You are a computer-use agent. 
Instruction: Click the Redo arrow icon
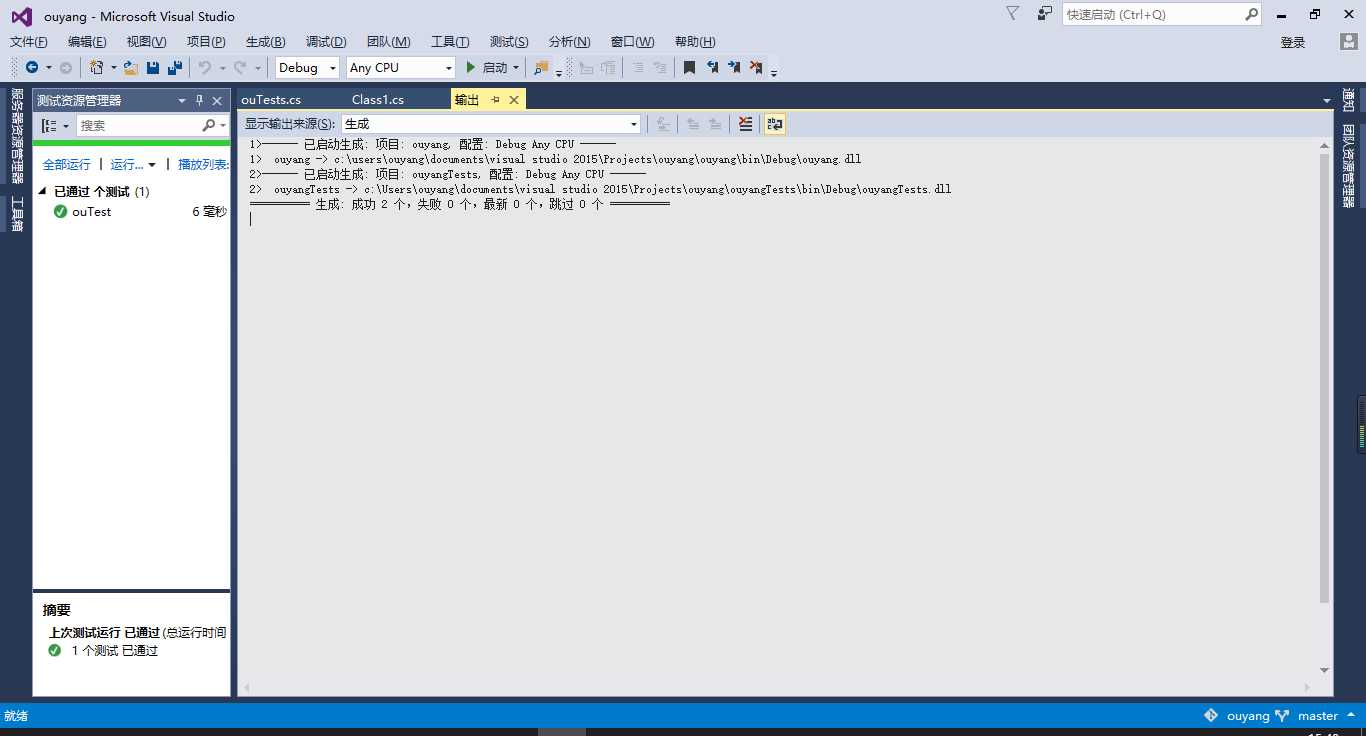click(240, 67)
